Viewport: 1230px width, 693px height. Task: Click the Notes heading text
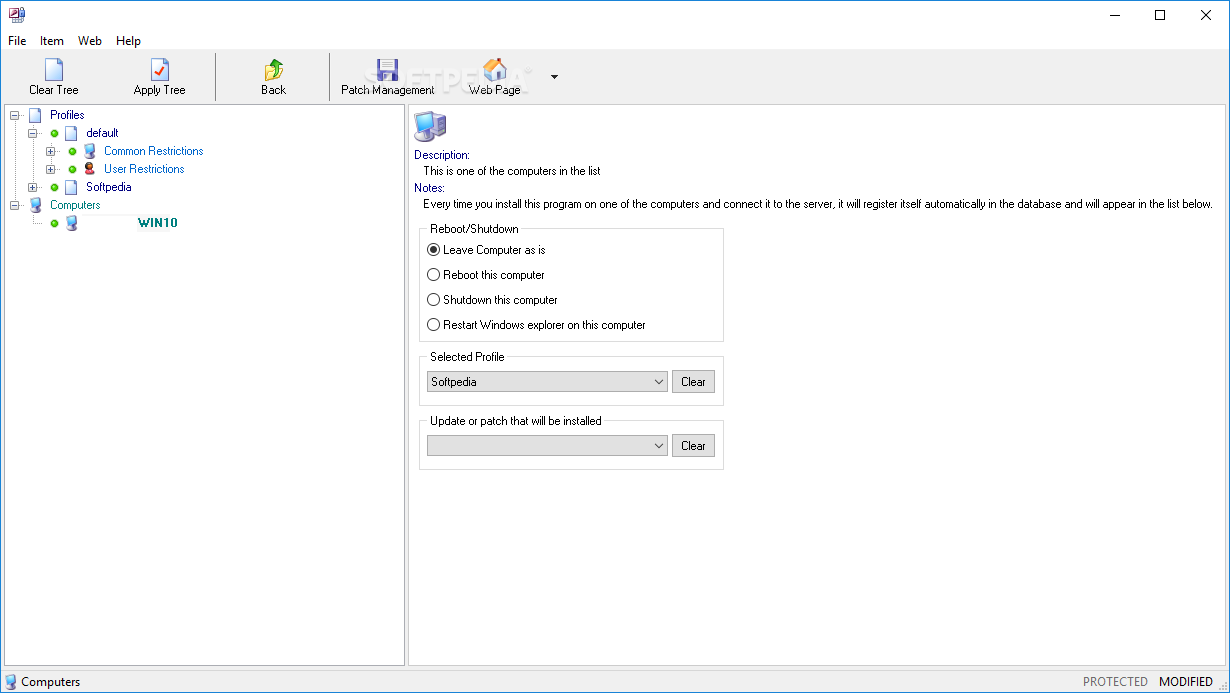click(x=430, y=188)
